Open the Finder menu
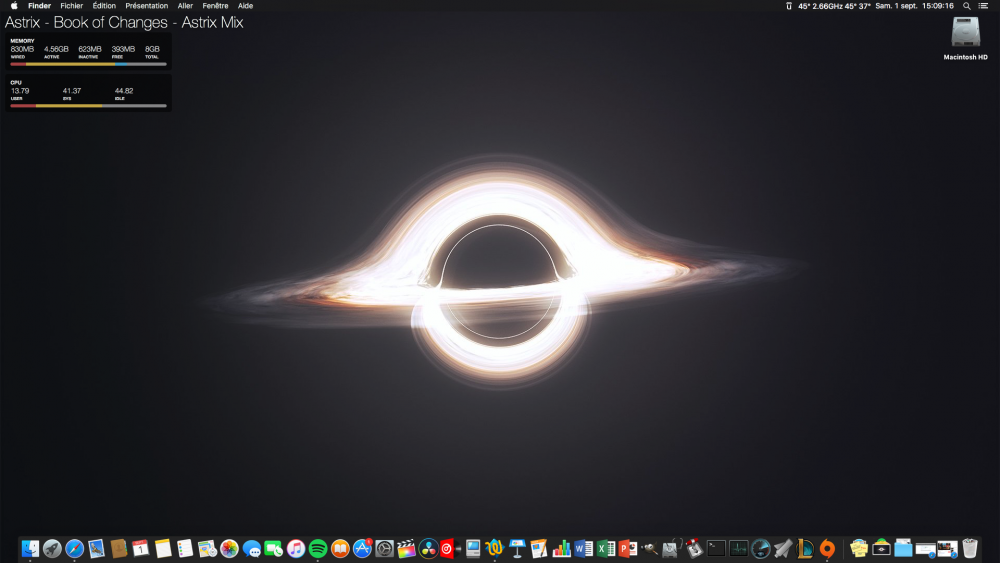1000x563 pixels. [x=40, y=6]
